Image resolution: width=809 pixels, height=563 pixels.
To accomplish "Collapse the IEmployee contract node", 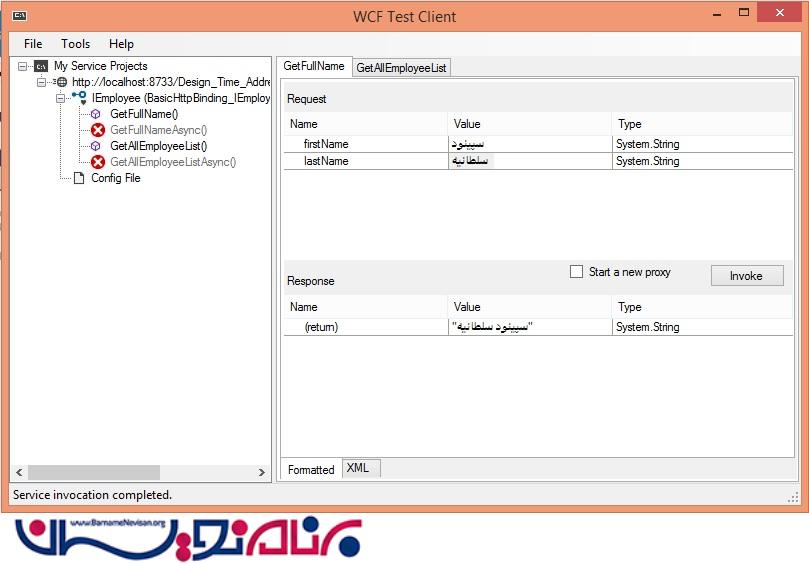I will point(61,98).
